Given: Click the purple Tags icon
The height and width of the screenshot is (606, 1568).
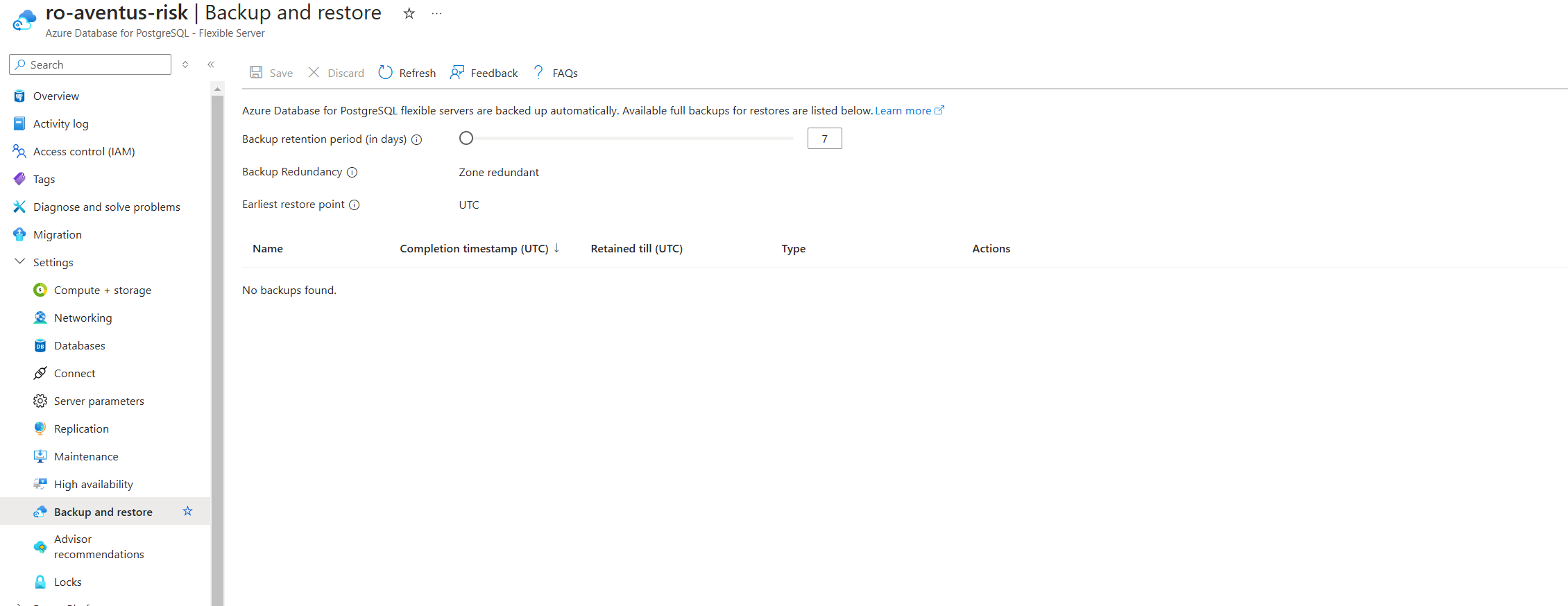Looking at the screenshot, I should pyautogui.click(x=19, y=179).
